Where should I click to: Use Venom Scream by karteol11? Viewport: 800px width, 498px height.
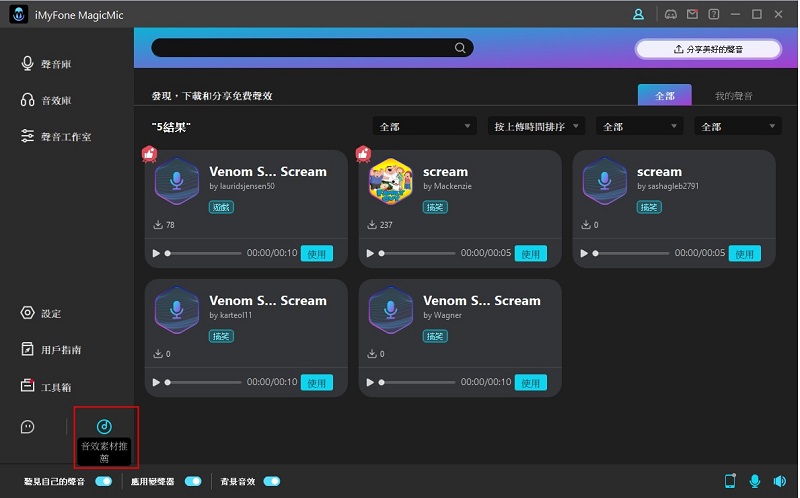[x=317, y=383]
